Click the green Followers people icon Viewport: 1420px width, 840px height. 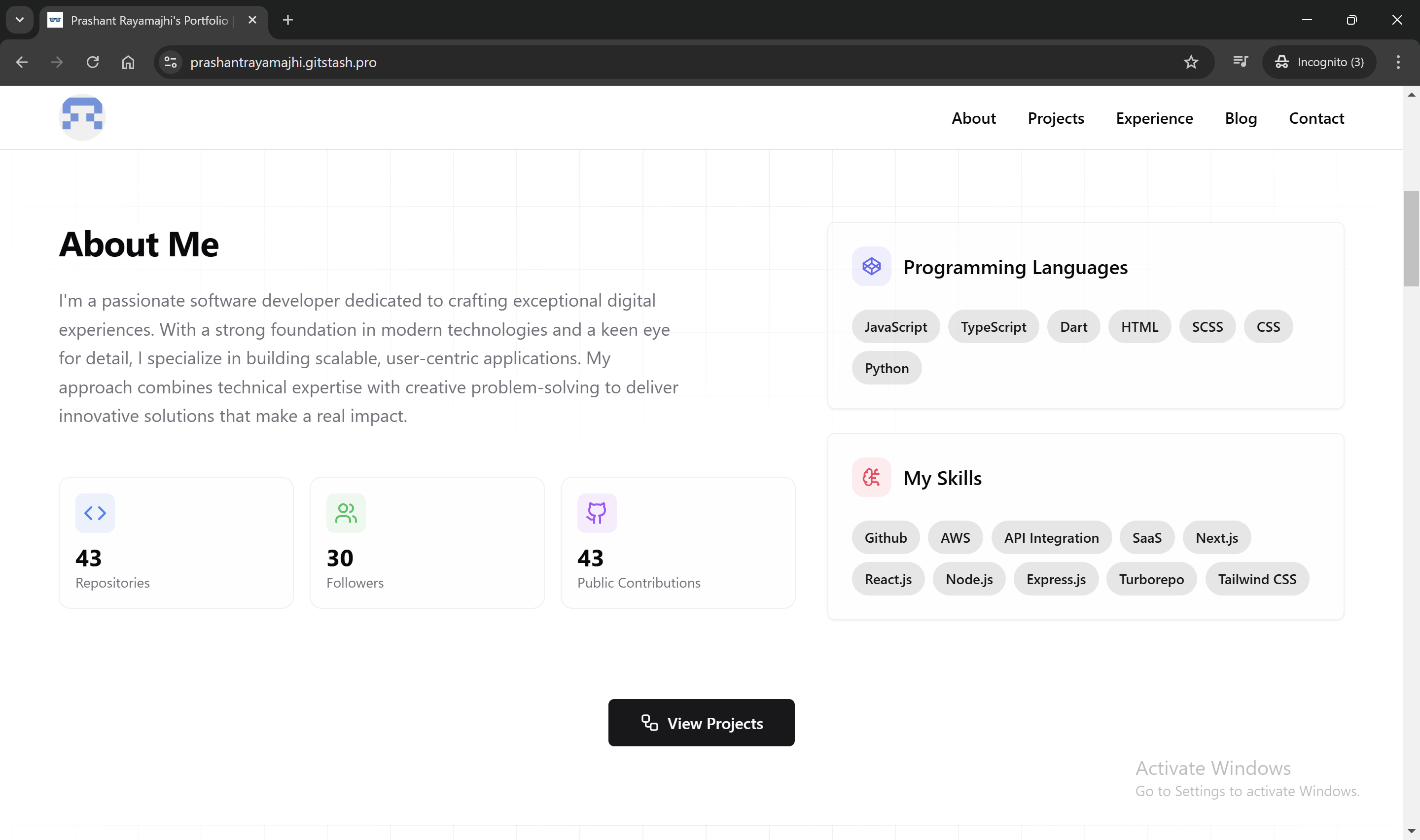tap(346, 513)
